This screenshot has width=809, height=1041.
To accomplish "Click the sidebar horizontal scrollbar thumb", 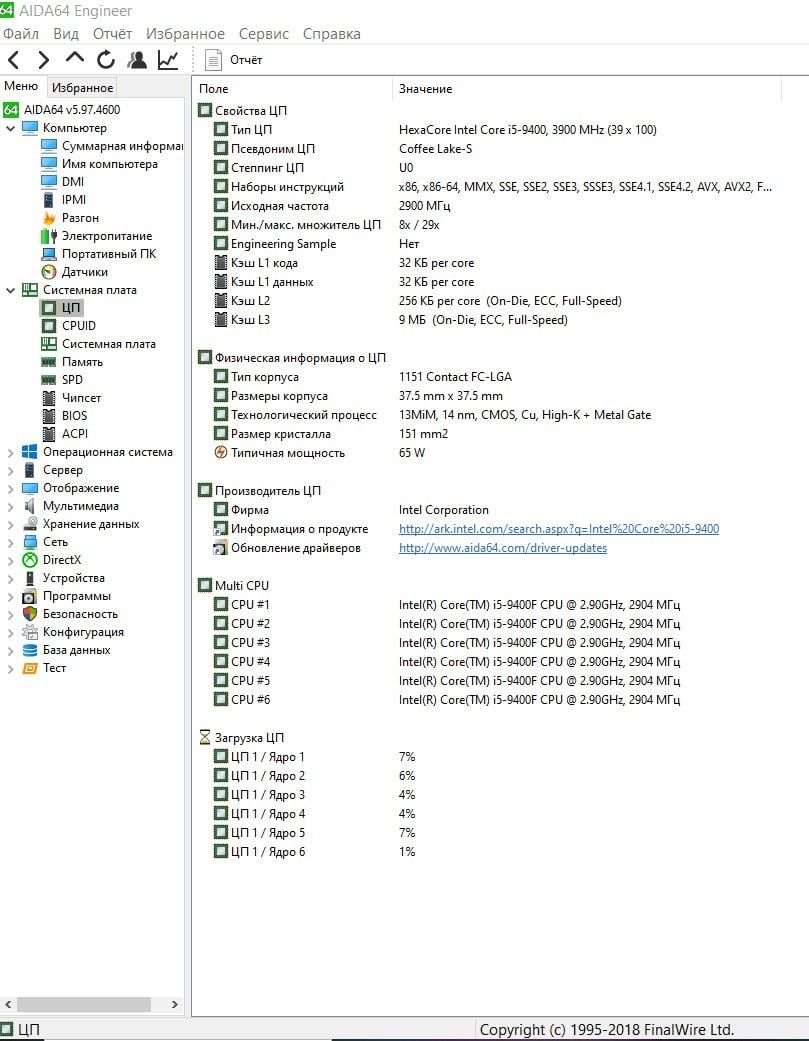I will click(x=84, y=1004).
